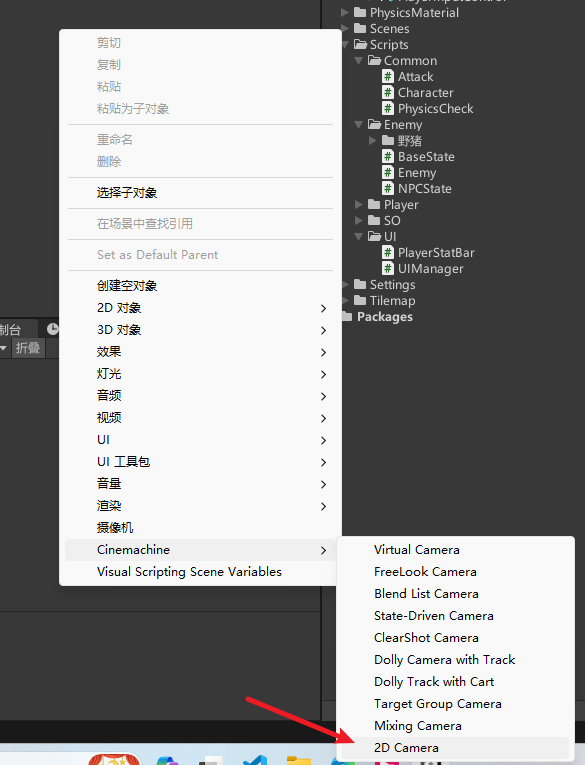
Task: Select the PlayerStatBar script icon
Action: click(x=388, y=253)
